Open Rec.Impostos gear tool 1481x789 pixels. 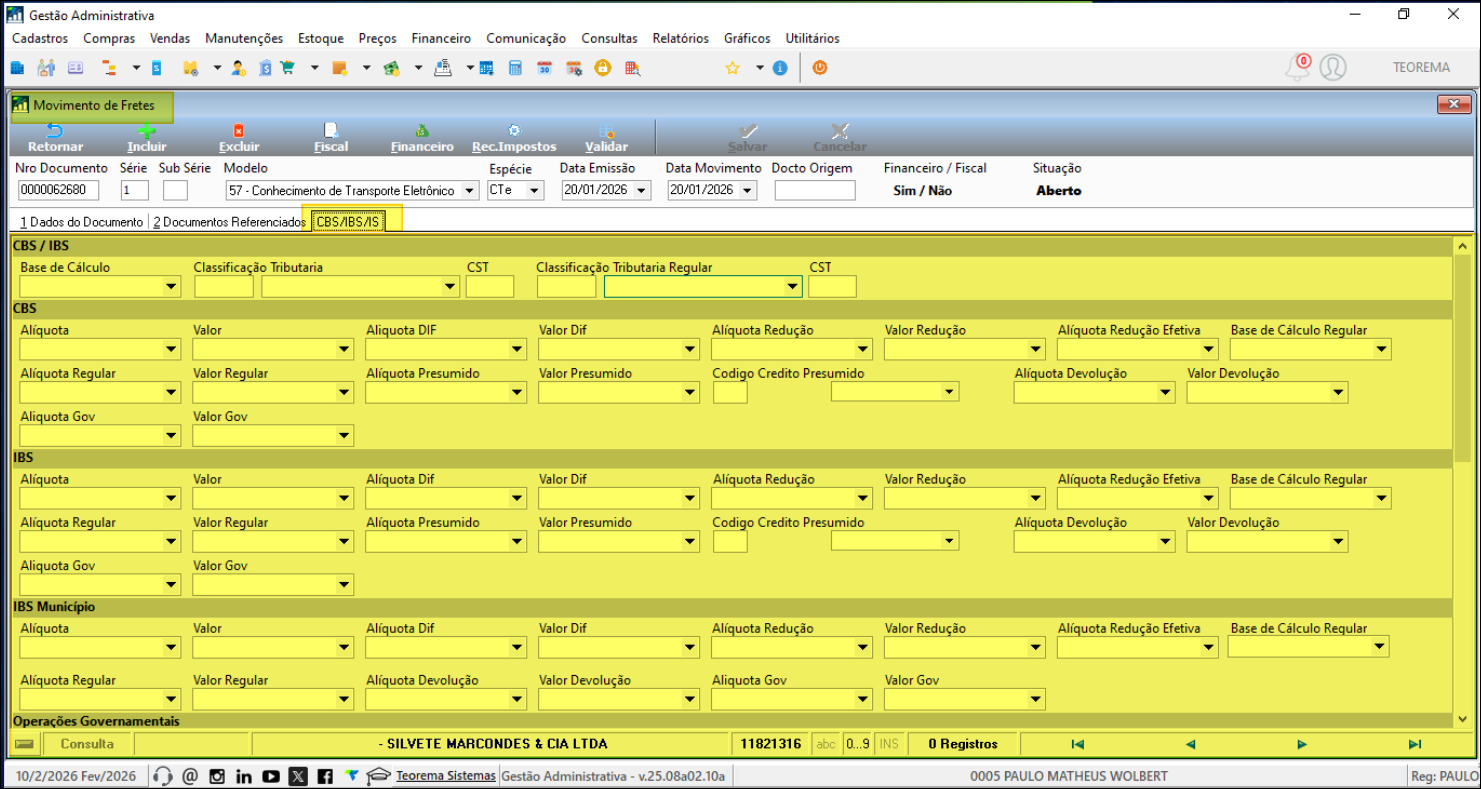514,132
